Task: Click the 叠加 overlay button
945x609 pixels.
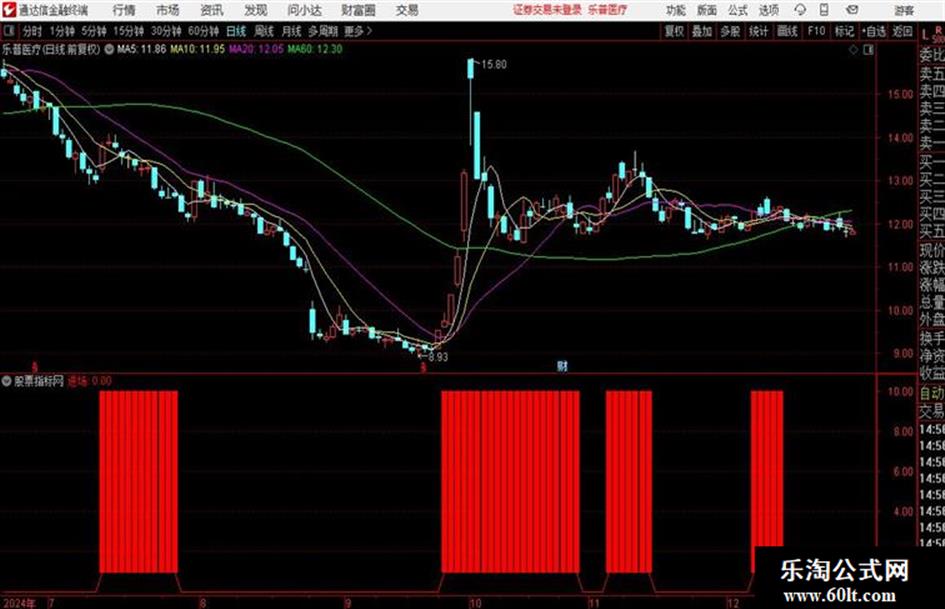Action: (x=702, y=31)
